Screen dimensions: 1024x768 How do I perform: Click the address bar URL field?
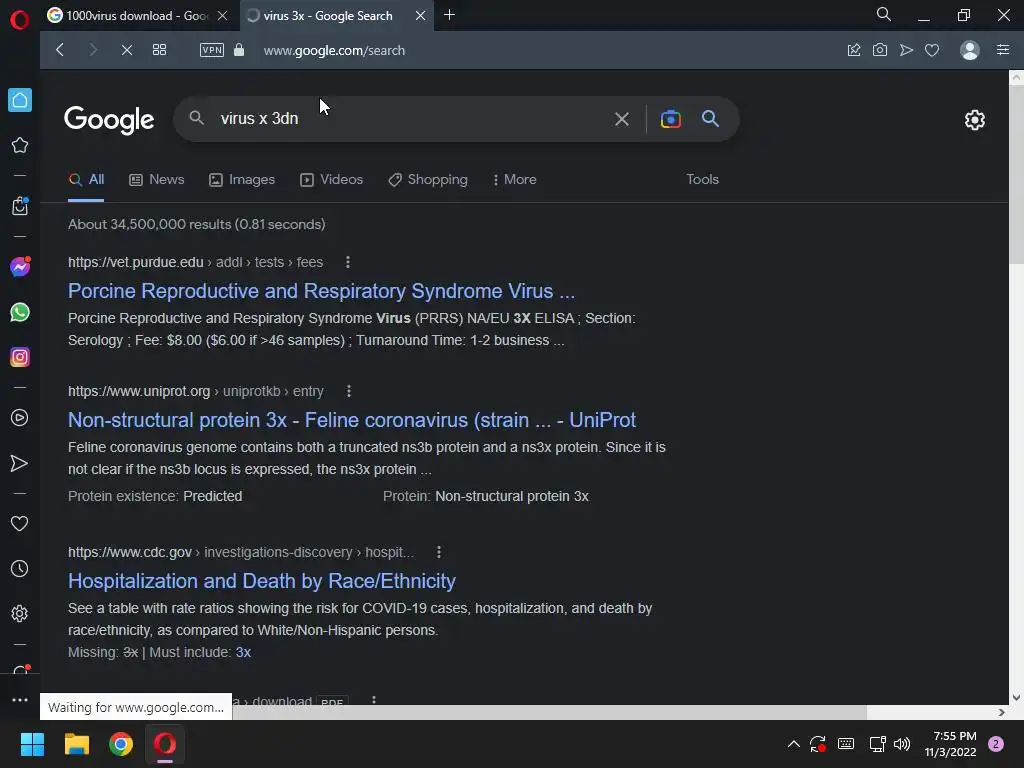(x=334, y=50)
